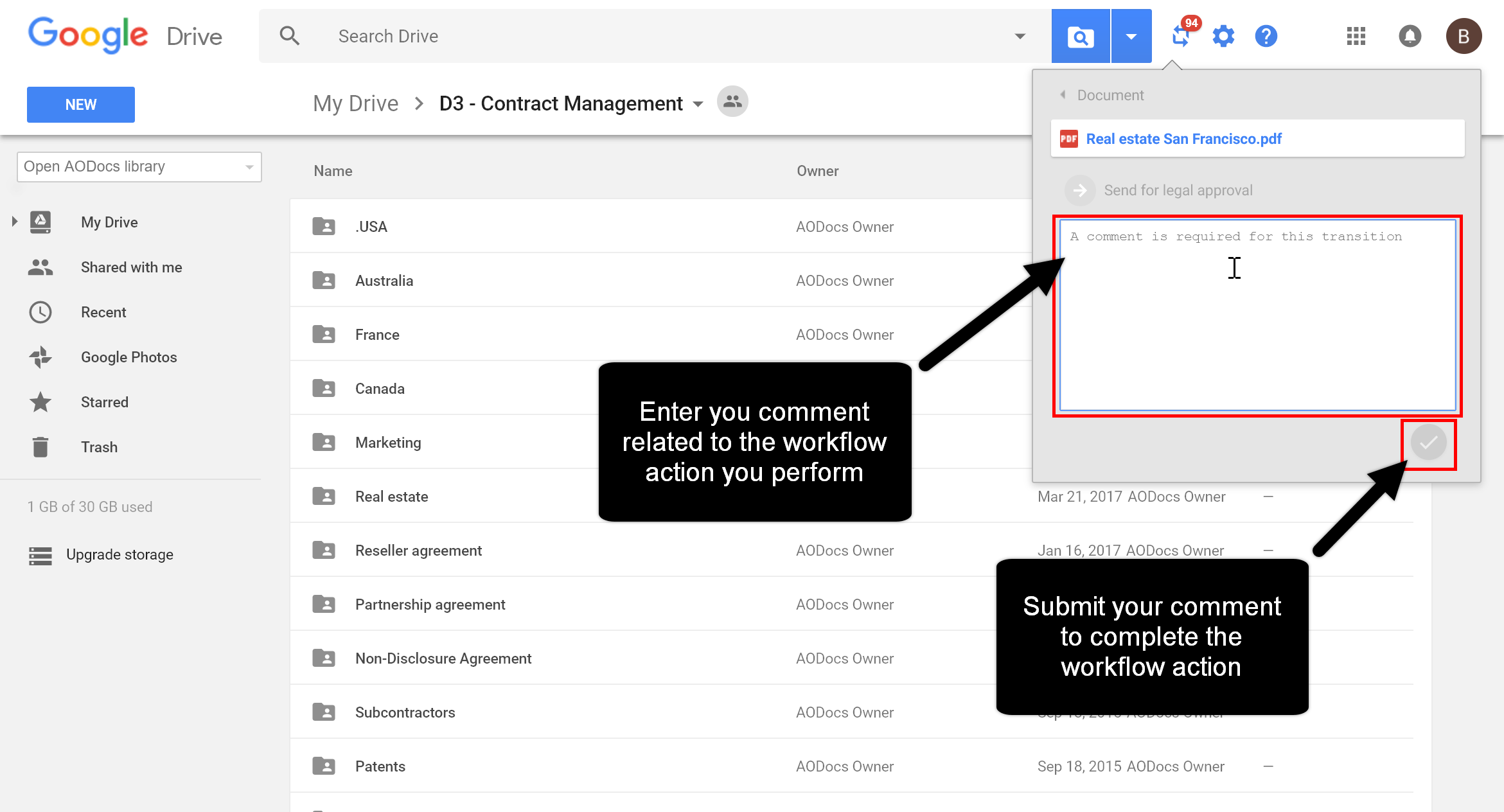Click the .USA folder icon
Image resolution: width=1504 pixels, height=812 pixels.
click(324, 226)
